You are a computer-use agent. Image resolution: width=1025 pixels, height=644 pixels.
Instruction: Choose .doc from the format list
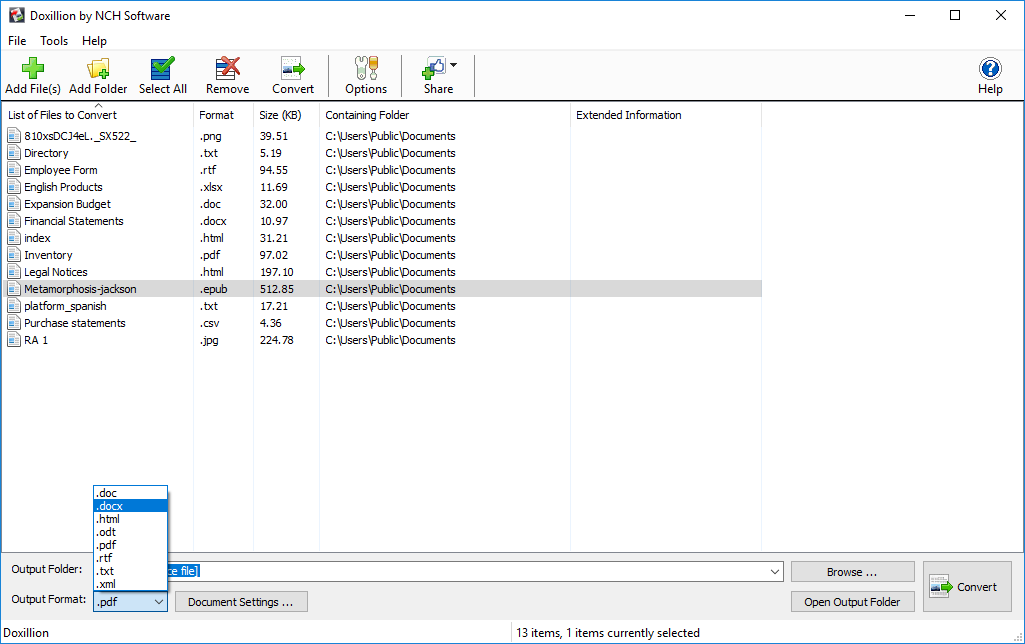tap(131, 493)
